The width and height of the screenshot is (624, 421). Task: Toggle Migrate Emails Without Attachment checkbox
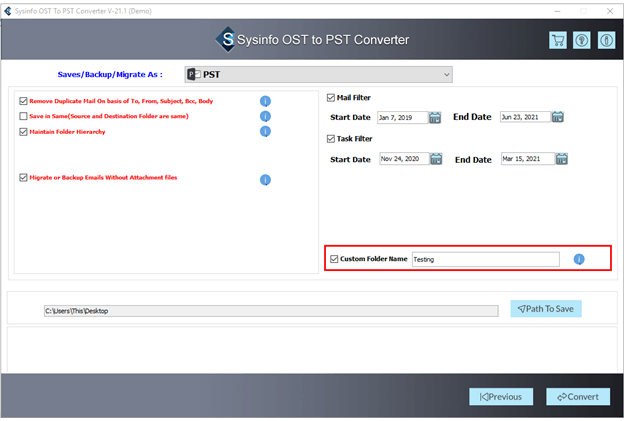tap(23, 177)
